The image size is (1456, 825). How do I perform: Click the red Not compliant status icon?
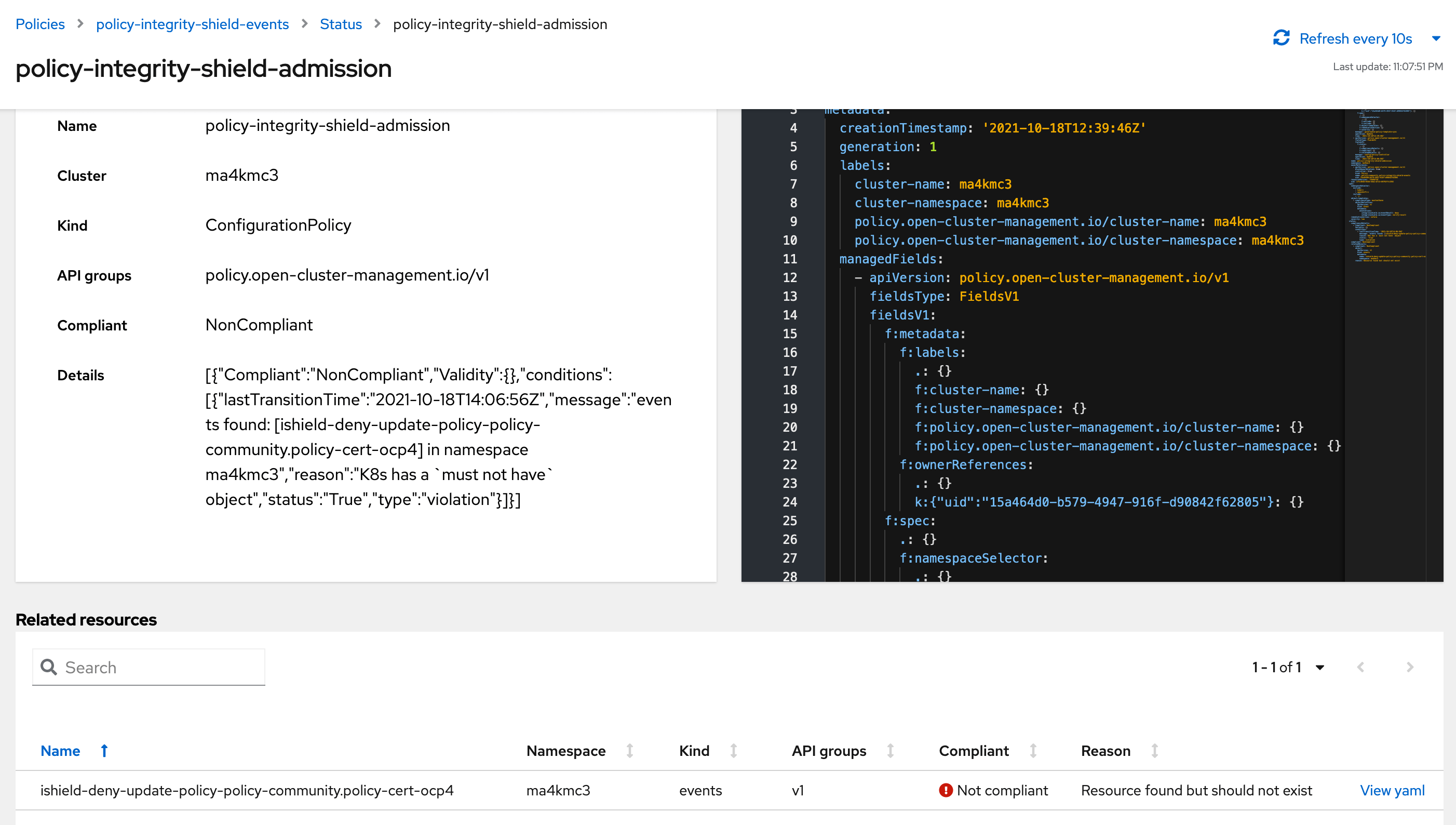pos(945,790)
